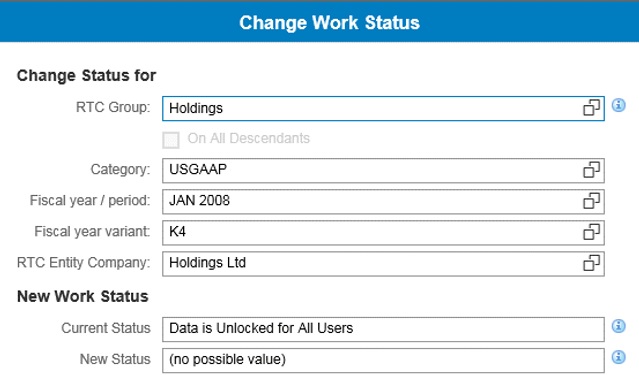Open value help for RTC Group
The image size is (639, 375).
(591, 108)
